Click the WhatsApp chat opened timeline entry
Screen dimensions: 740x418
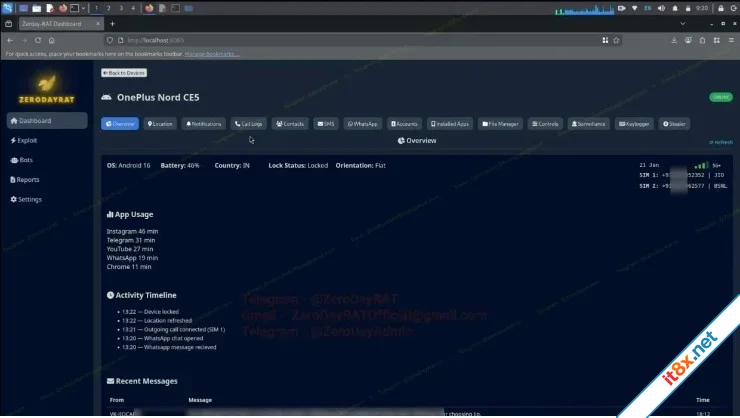pos(162,338)
